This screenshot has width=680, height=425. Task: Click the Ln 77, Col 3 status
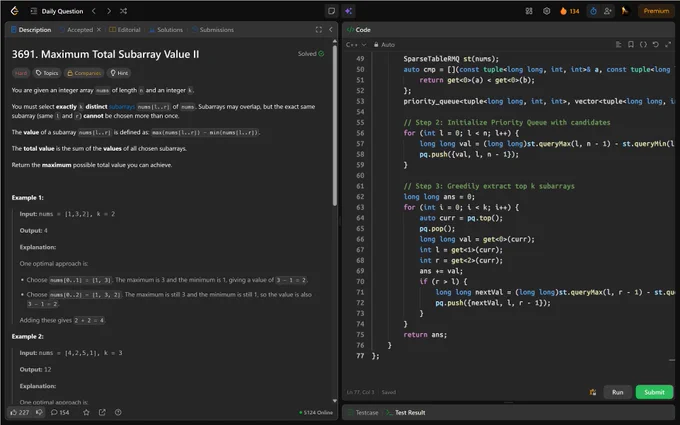[360, 392]
